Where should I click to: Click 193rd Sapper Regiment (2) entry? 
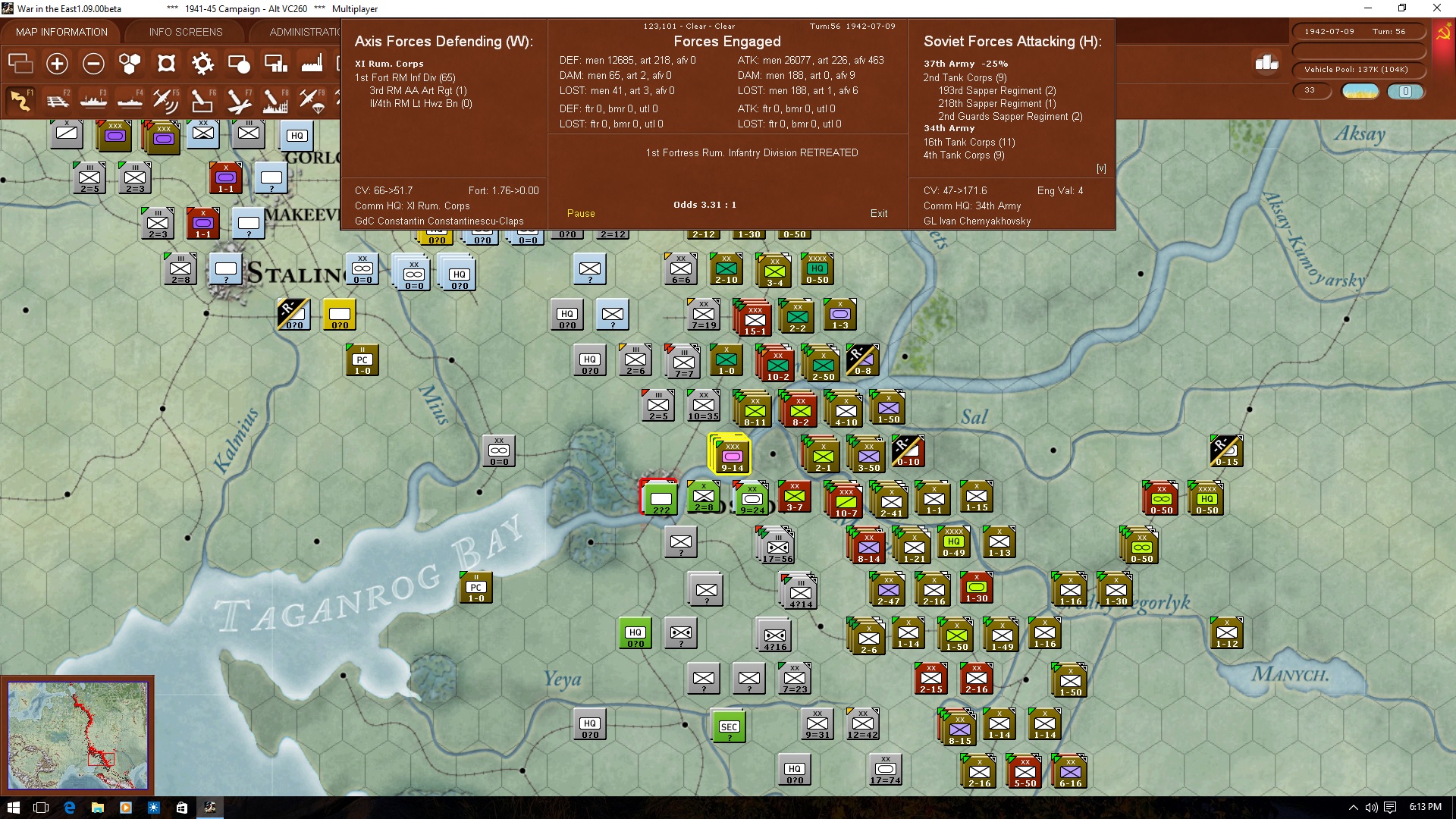(x=997, y=90)
